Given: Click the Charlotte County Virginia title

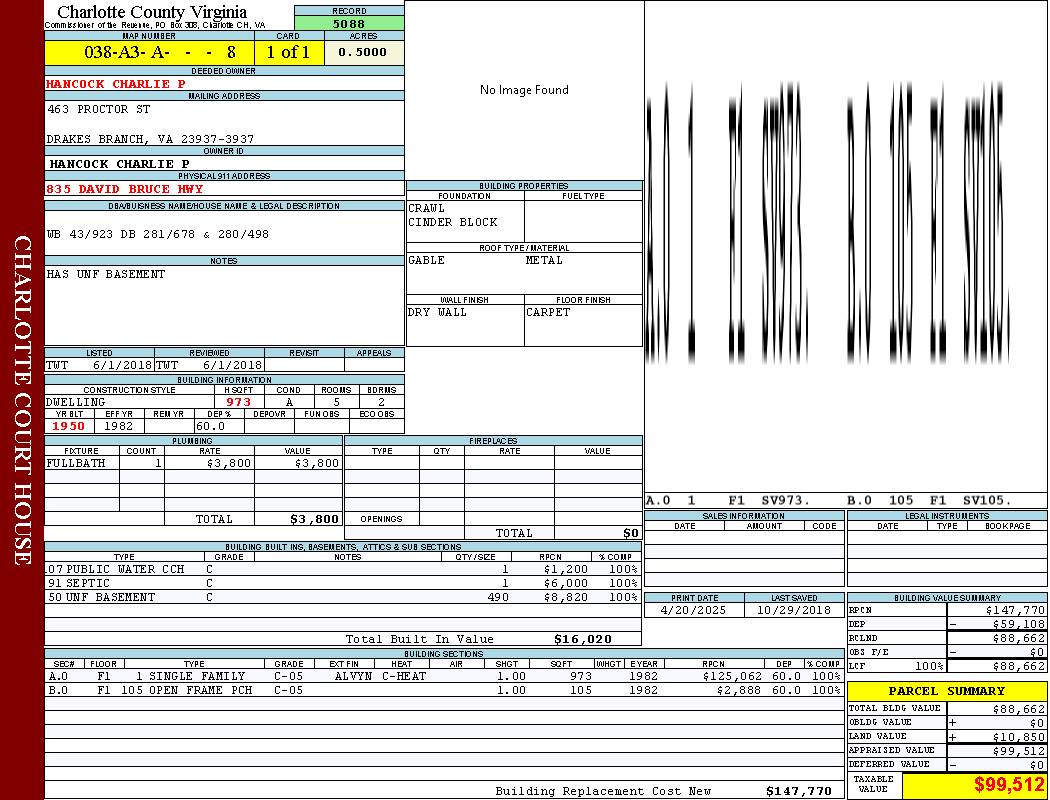Looking at the screenshot, I should coord(152,12).
